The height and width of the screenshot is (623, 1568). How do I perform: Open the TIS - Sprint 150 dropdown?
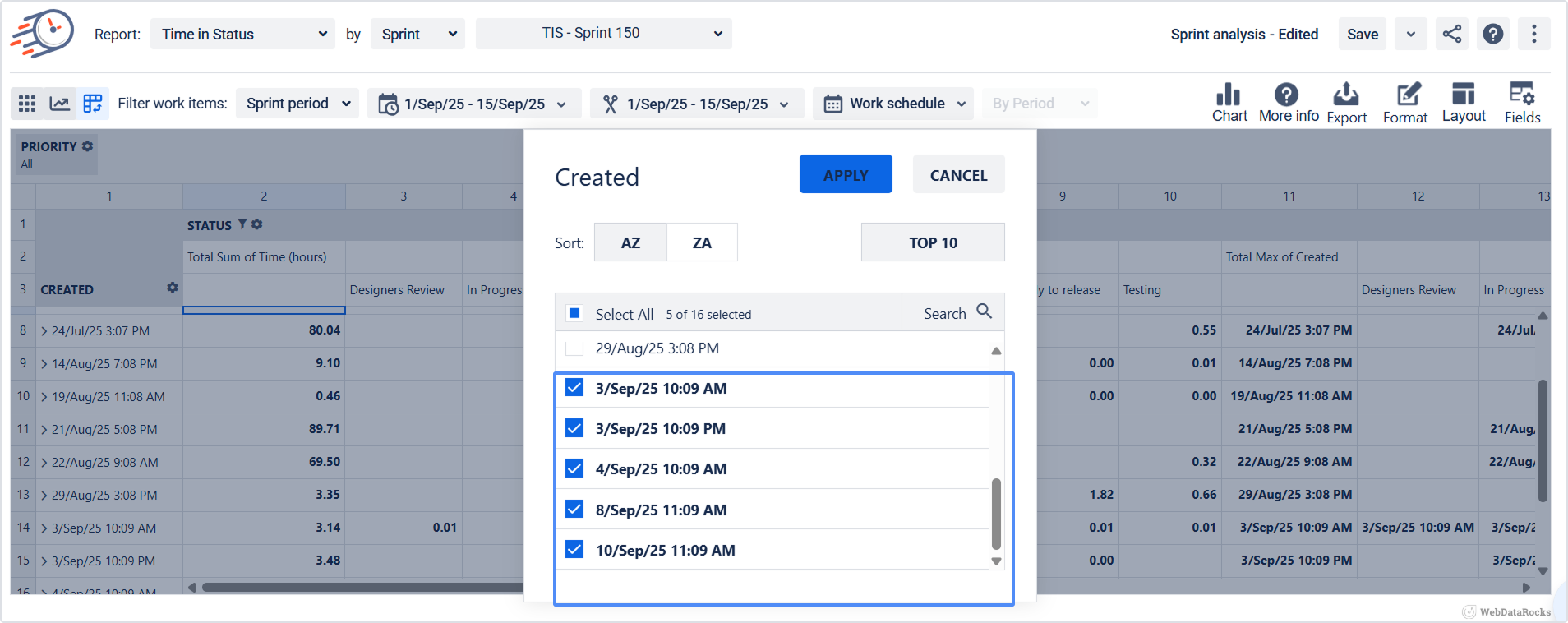(x=603, y=34)
